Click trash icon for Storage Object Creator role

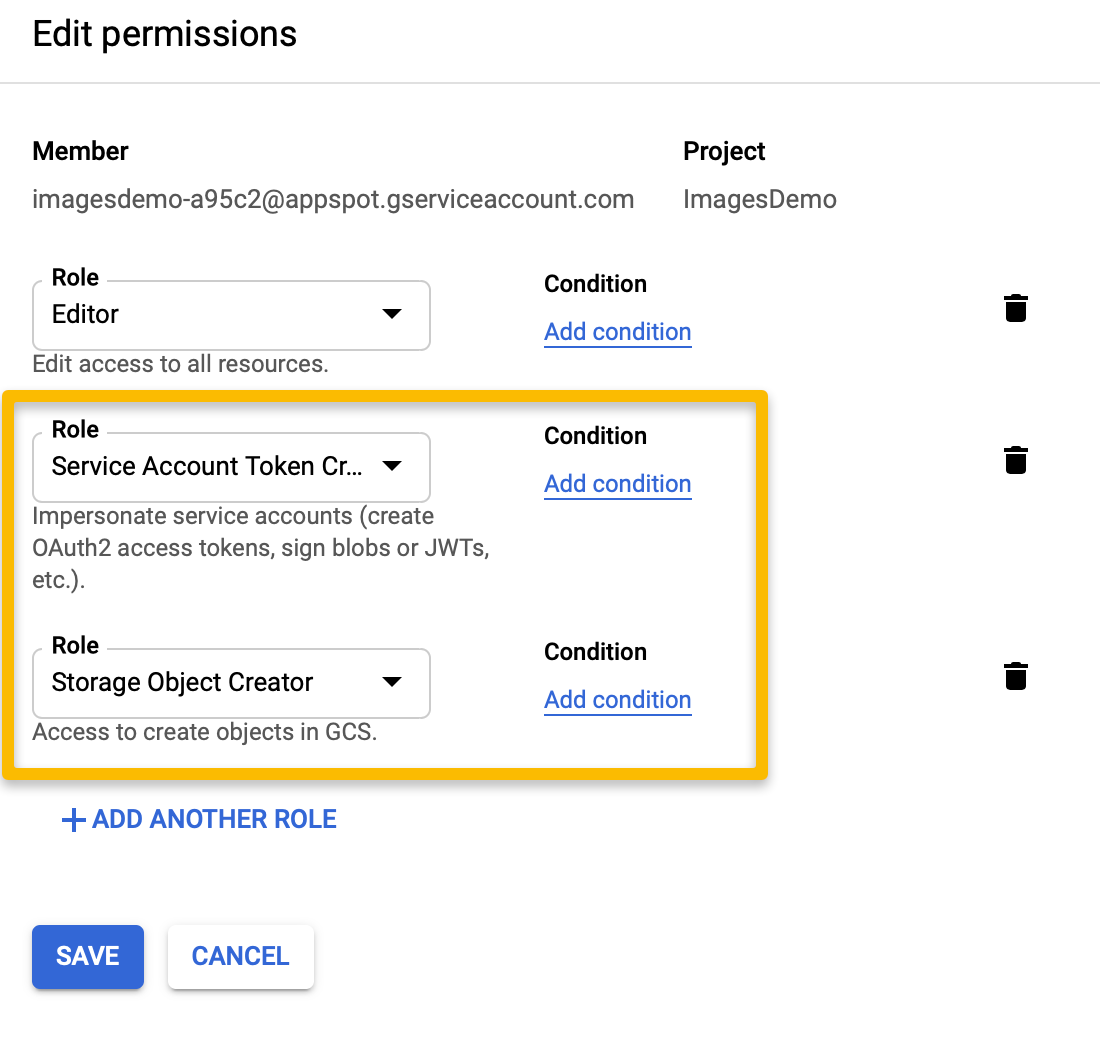tap(1015, 676)
